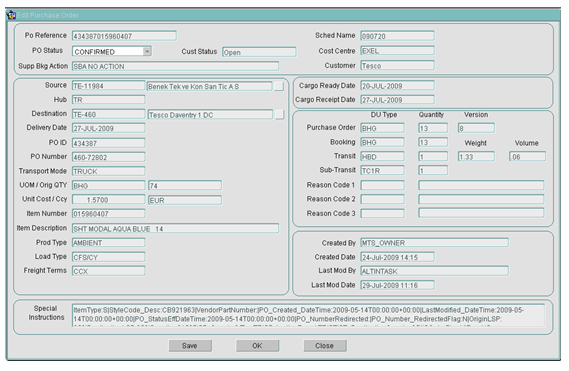Click the Transit DU Type field HBD
Viewport: 569px width, 371px height.
coord(382,156)
